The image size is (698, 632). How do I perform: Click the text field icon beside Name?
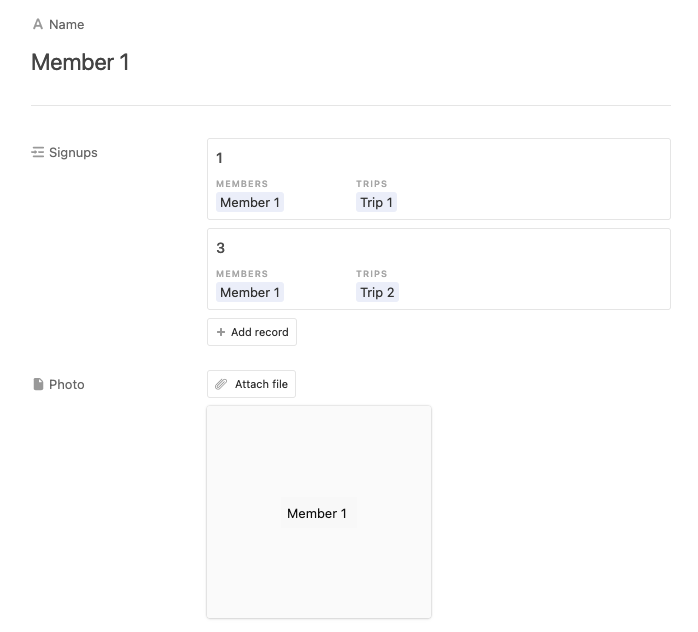38,24
